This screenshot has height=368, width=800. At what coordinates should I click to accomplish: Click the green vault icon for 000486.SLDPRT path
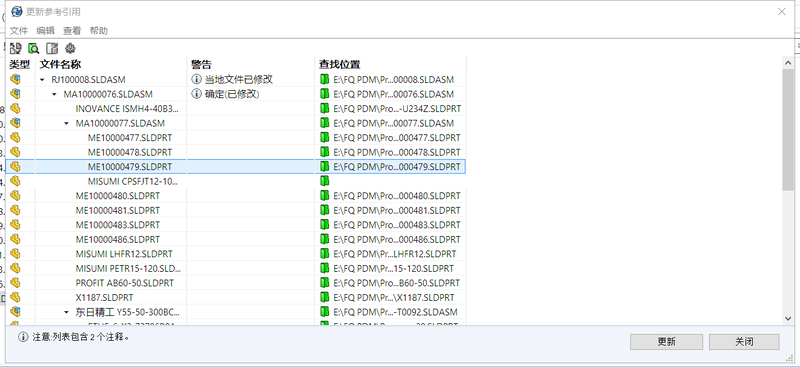coord(324,239)
